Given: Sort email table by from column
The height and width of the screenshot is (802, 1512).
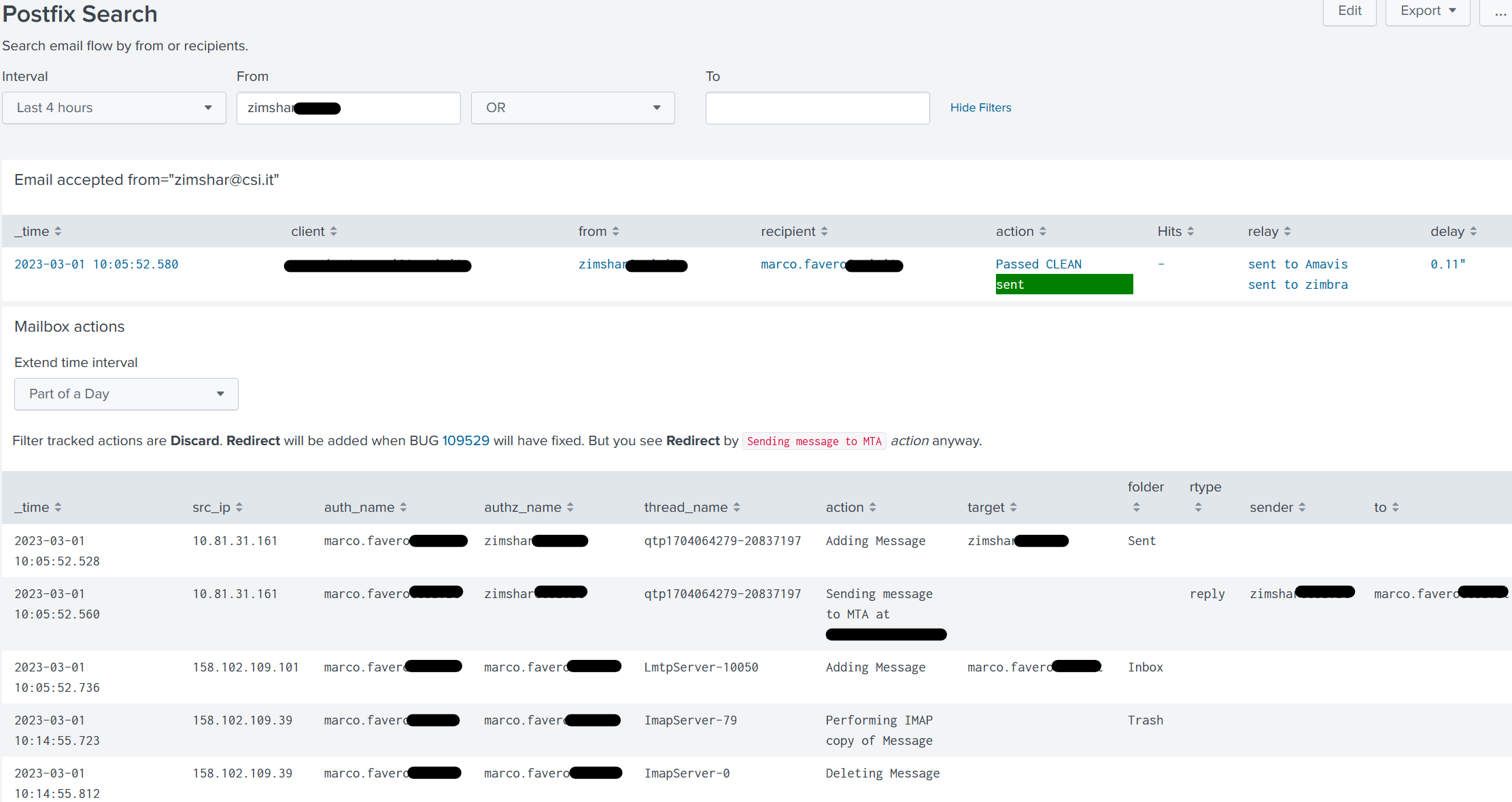Looking at the screenshot, I should click(598, 231).
